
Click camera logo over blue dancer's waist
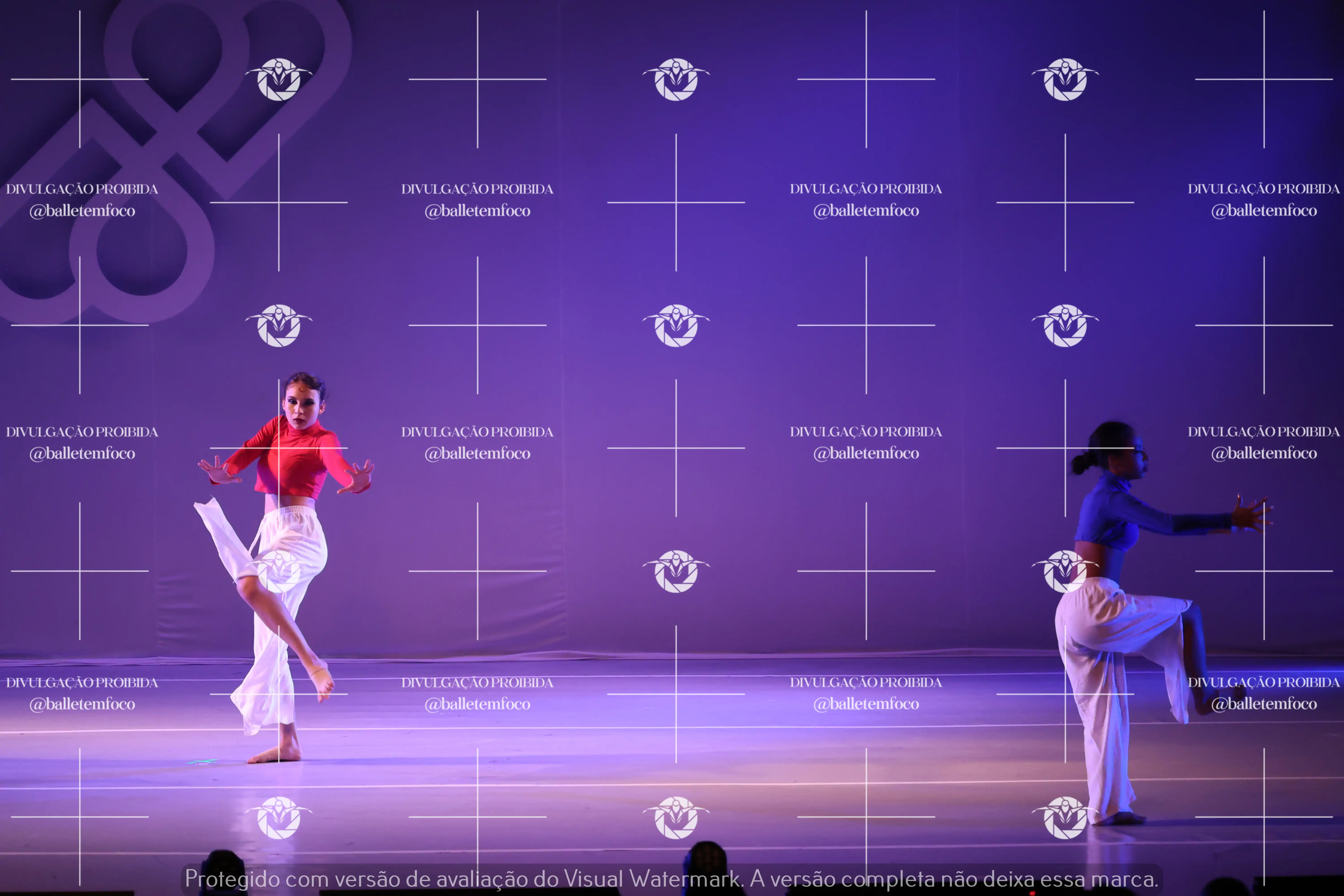(x=1065, y=571)
